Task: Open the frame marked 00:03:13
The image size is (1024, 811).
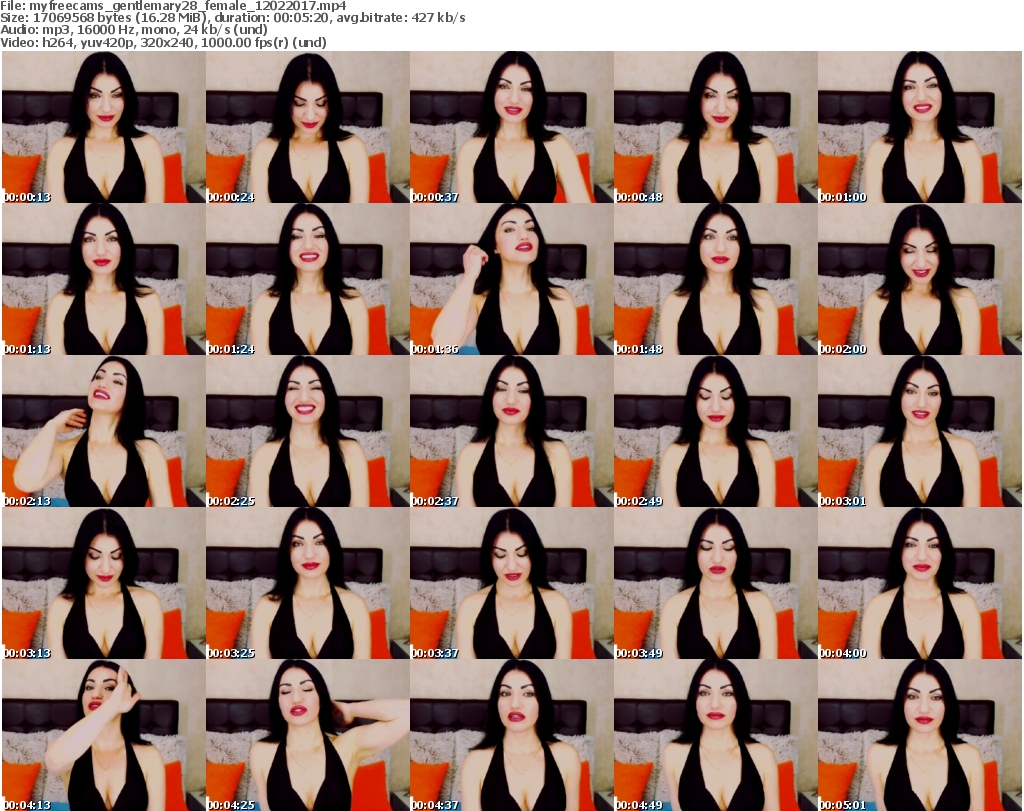Action: pyautogui.click(x=104, y=583)
